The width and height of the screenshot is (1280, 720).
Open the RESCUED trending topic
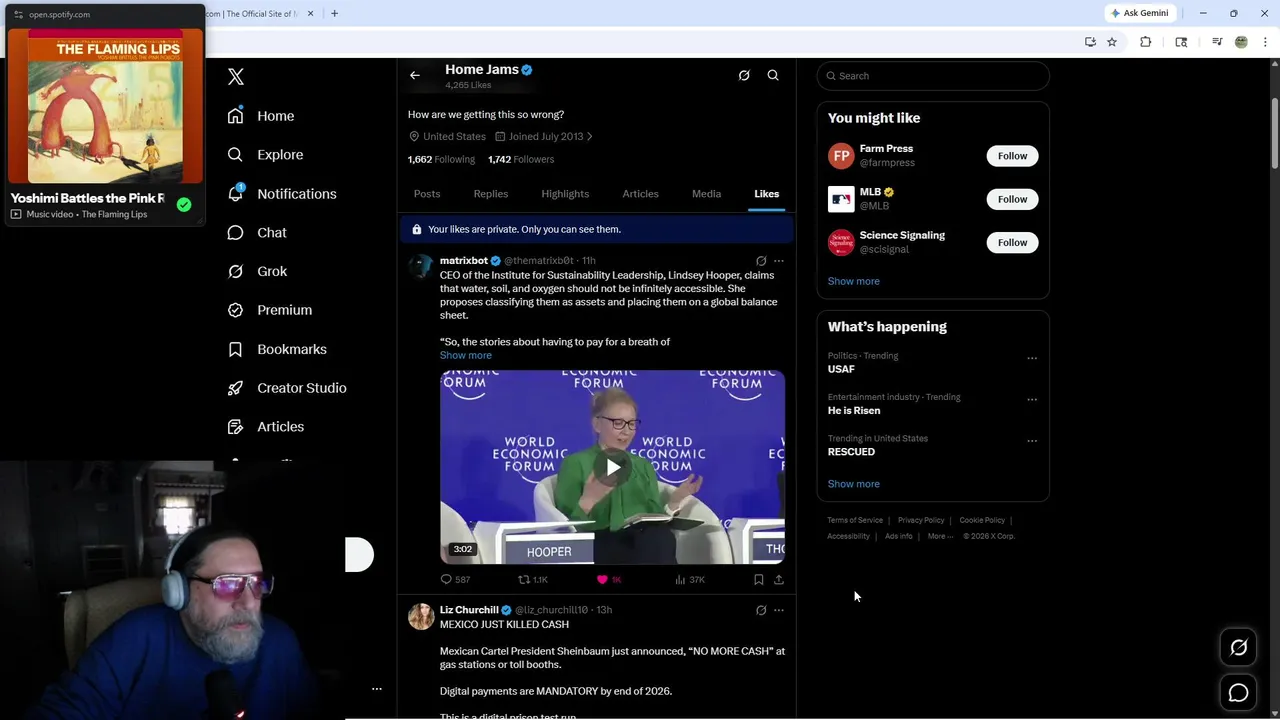tap(851, 452)
